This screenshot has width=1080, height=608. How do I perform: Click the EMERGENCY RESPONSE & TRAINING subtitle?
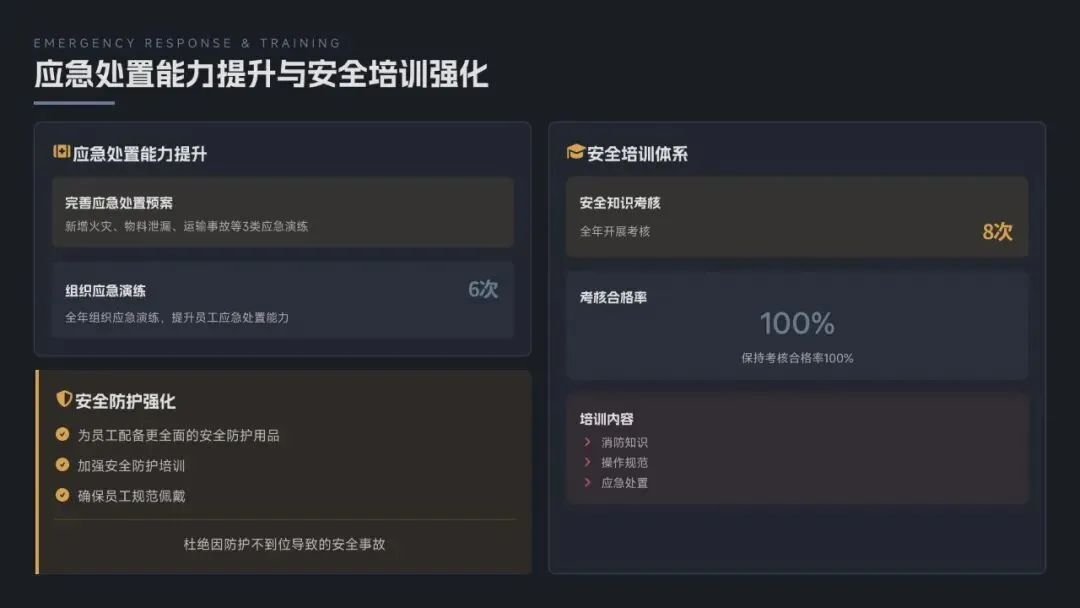tap(187, 43)
